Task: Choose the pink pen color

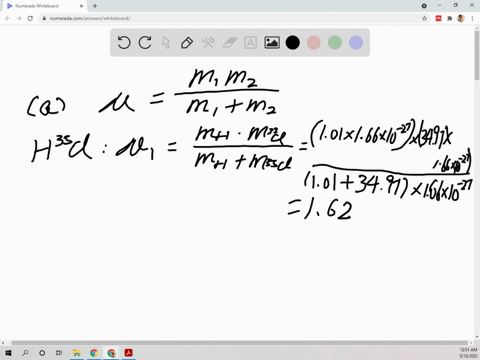Action: [x=314, y=43]
